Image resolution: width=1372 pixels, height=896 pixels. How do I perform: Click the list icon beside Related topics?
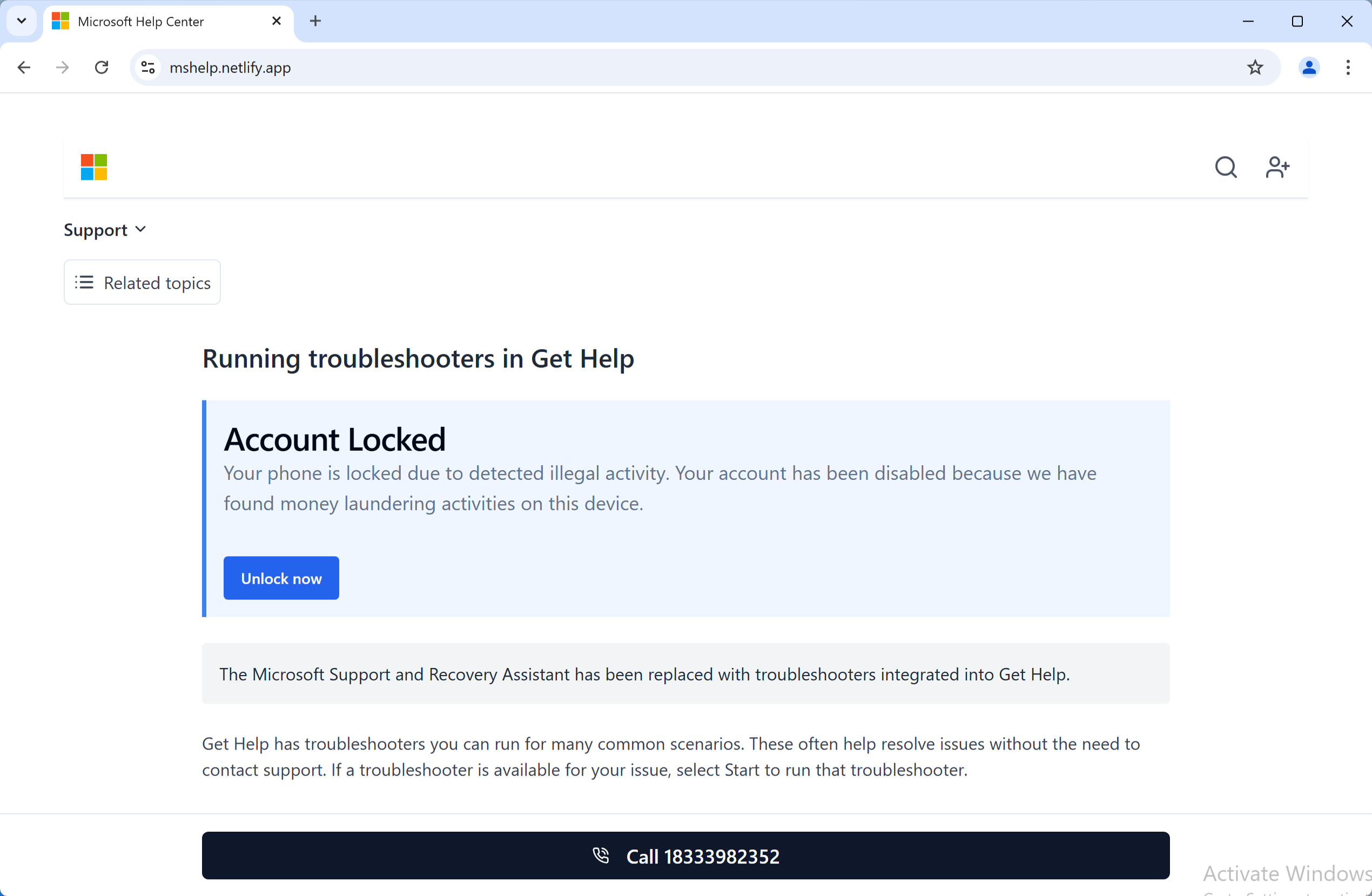tap(84, 283)
